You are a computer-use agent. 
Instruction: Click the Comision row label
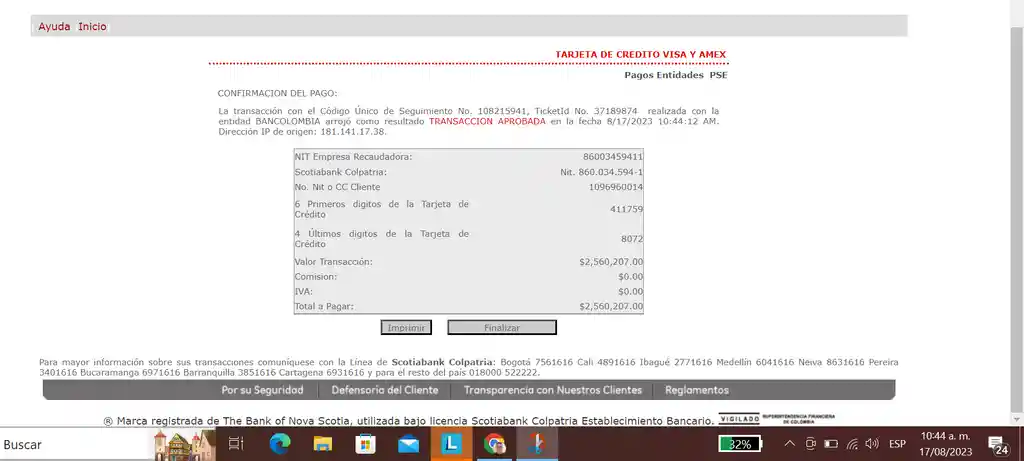coord(316,277)
